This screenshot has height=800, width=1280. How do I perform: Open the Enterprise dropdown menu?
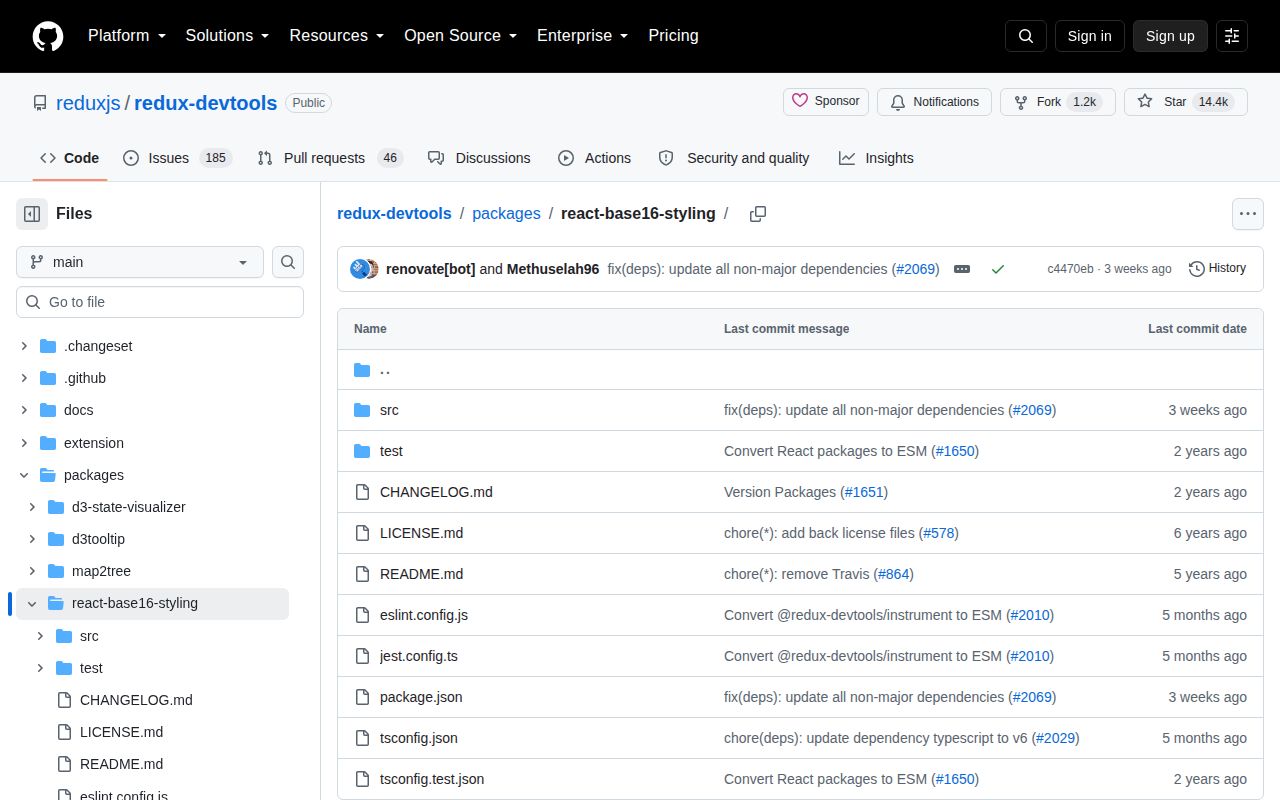tap(582, 35)
